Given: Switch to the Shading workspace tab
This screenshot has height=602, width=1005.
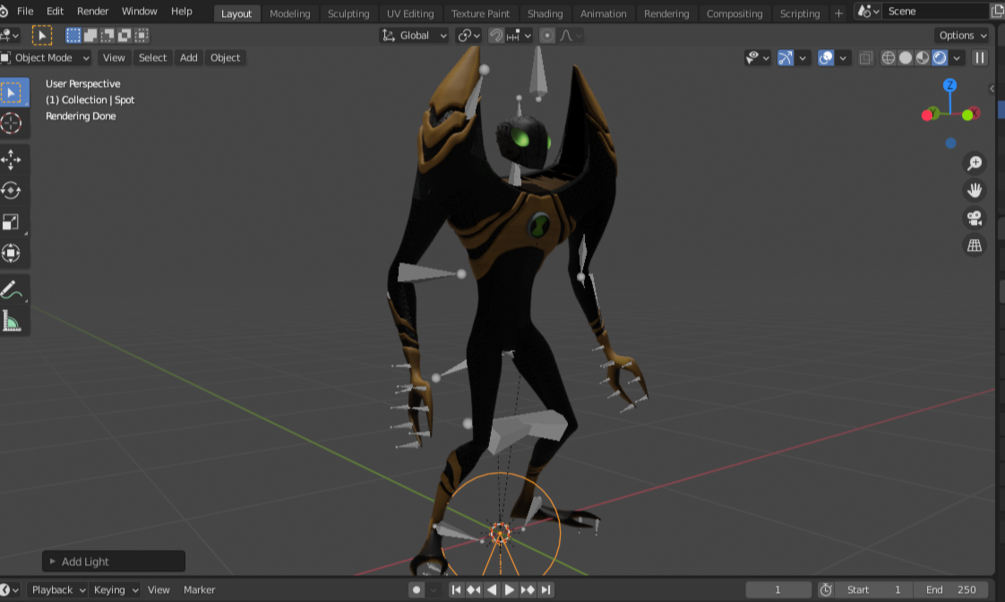Looking at the screenshot, I should click(x=545, y=13).
